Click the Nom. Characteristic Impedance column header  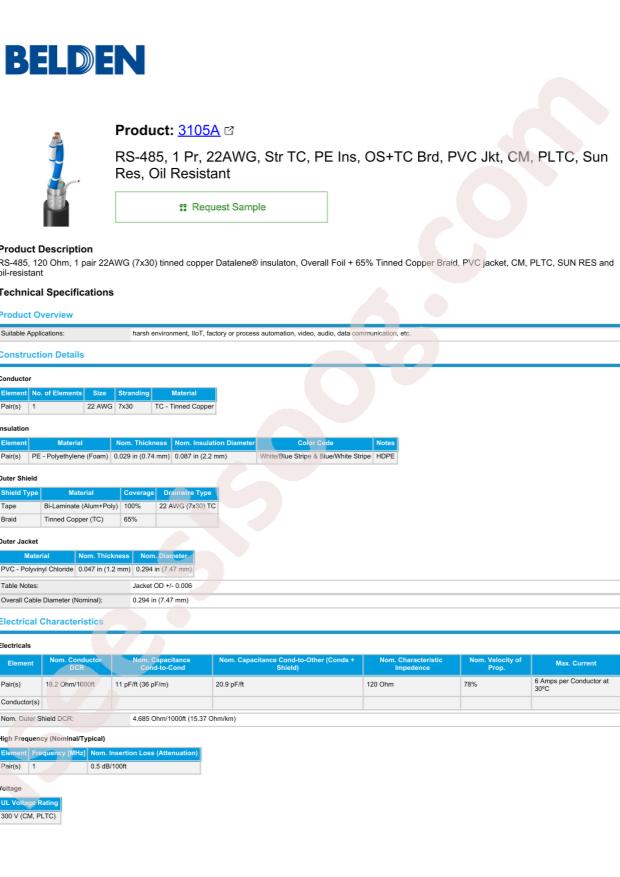coord(411,664)
